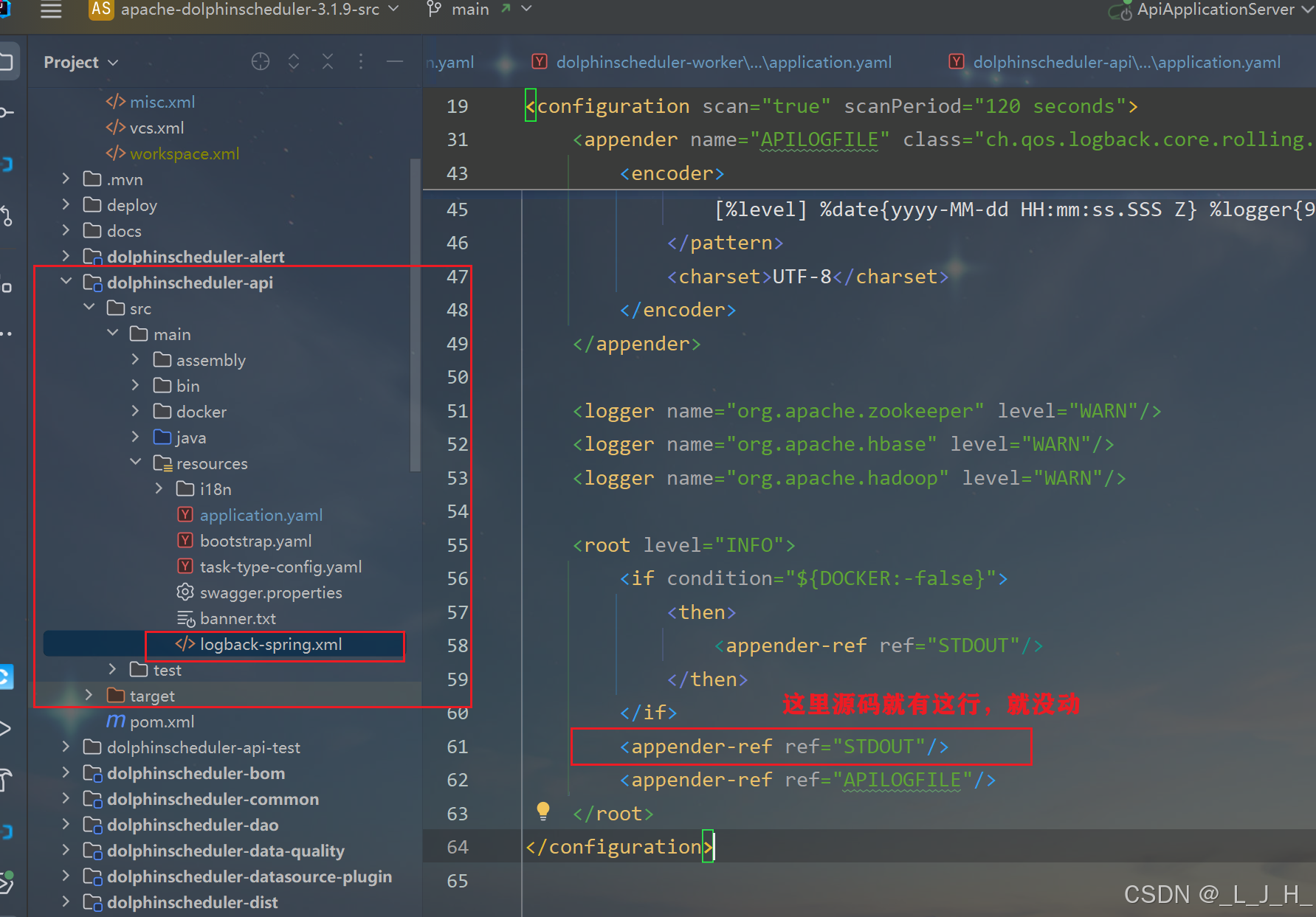Click the Project panel vertical scrollbar
Viewport: 1316px width, 917px height.
click(416, 315)
